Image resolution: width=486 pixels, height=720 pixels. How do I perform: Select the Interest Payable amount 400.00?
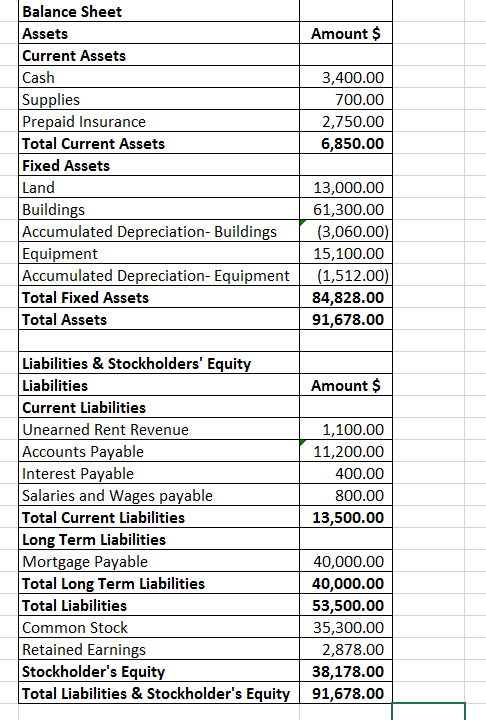coord(346,473)
